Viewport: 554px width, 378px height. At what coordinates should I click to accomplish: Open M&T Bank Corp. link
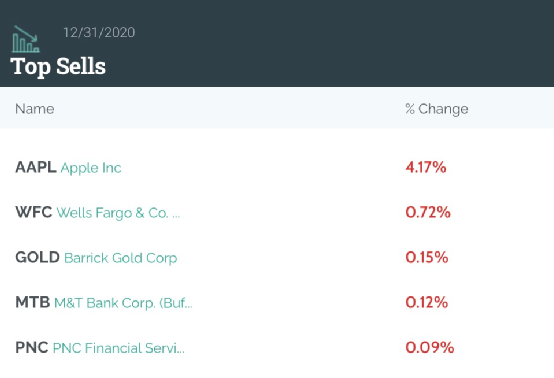123,303
